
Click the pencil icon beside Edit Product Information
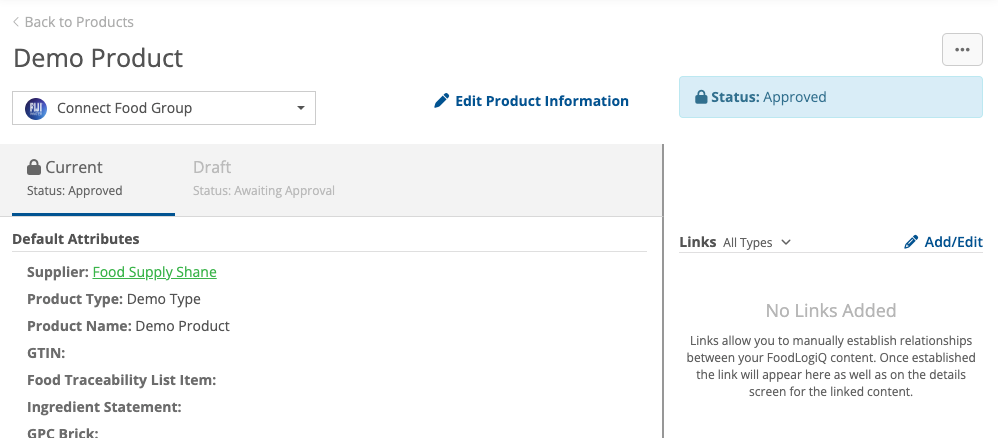pos(442,101)
